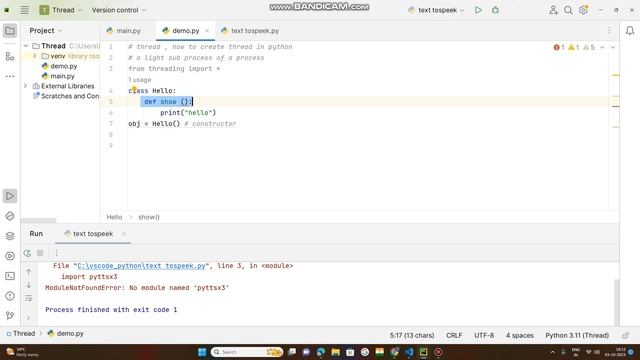Run the text tospeek configuration
Screen dimensions: 640x360
click(x=478, y=10)
